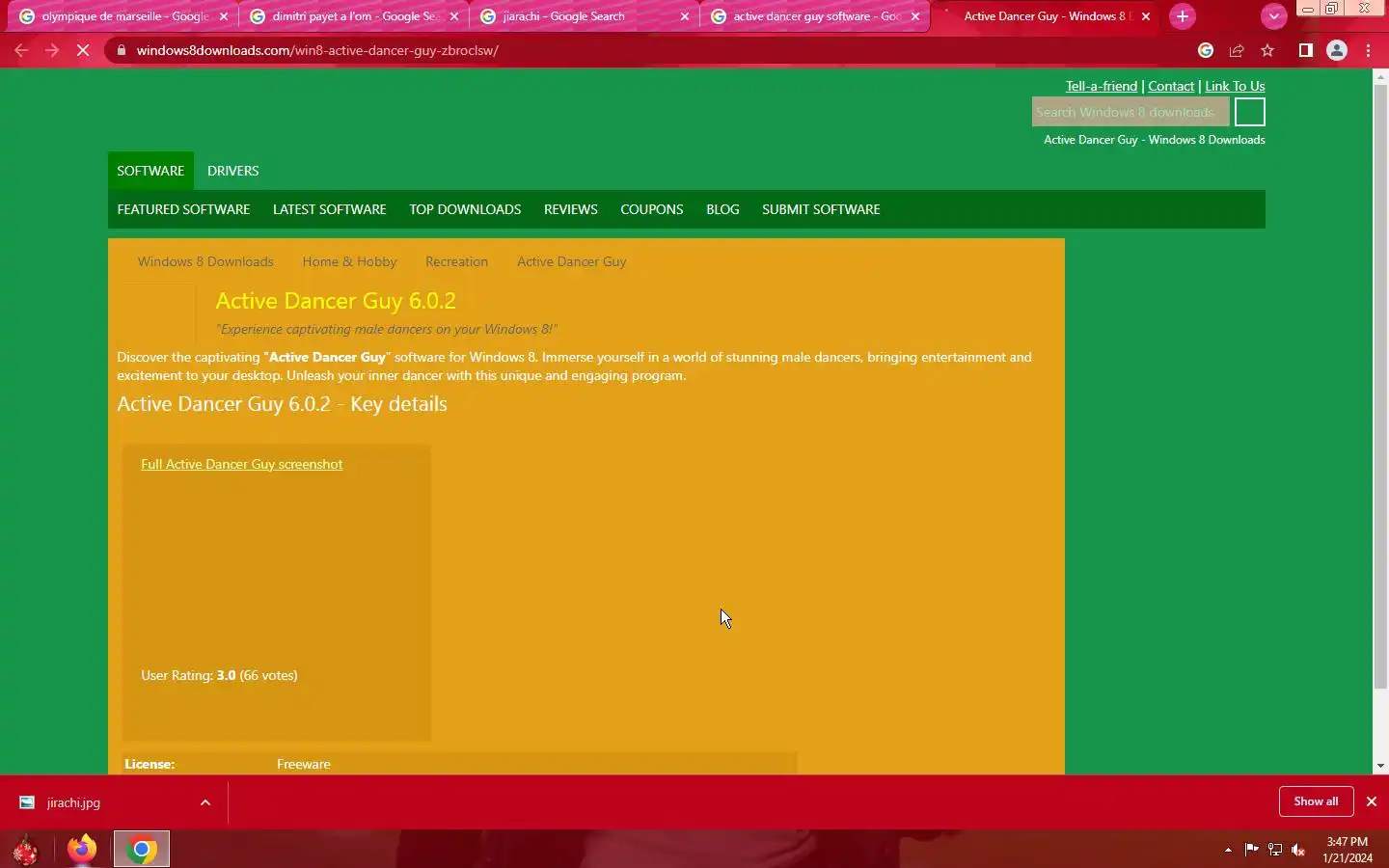Select the DRIVERS tab
The width and height of the screenshot is (1389, 868).
click(233, 171)
